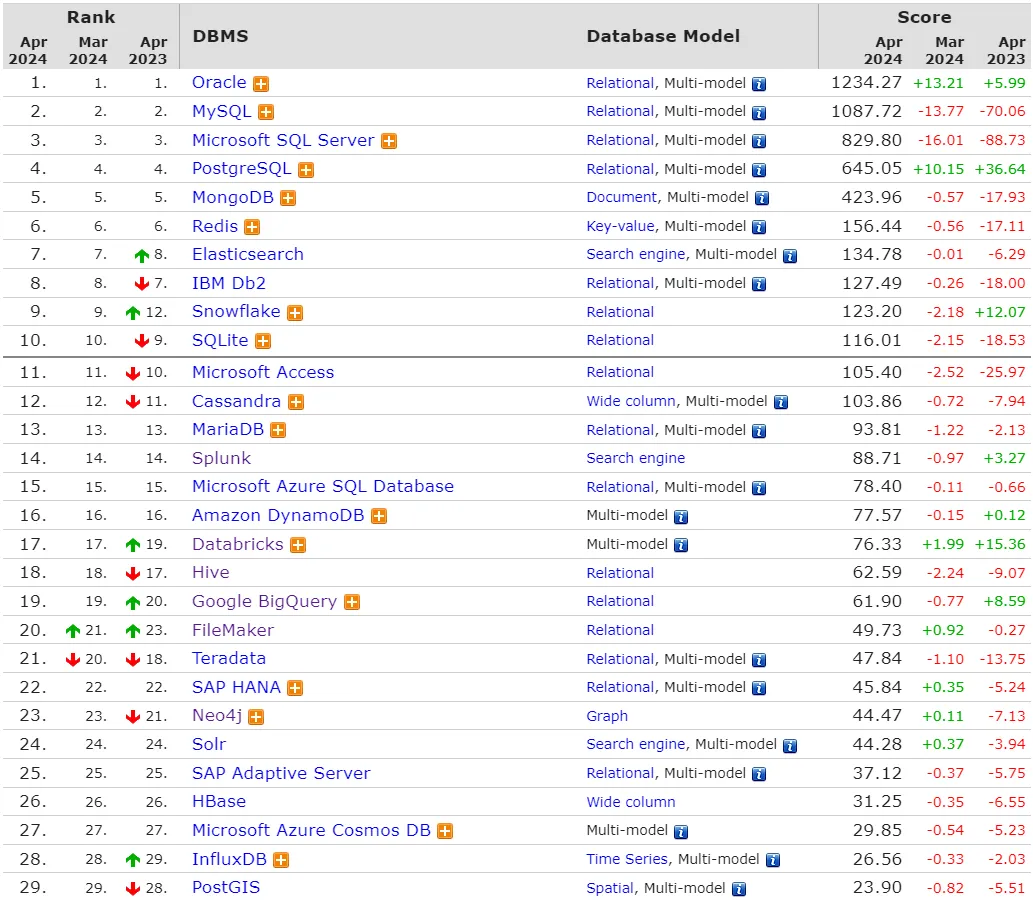Open the IBM Db2 link
The width and height of the screenshot is (1033, 900).
click(x=229, y=283)
